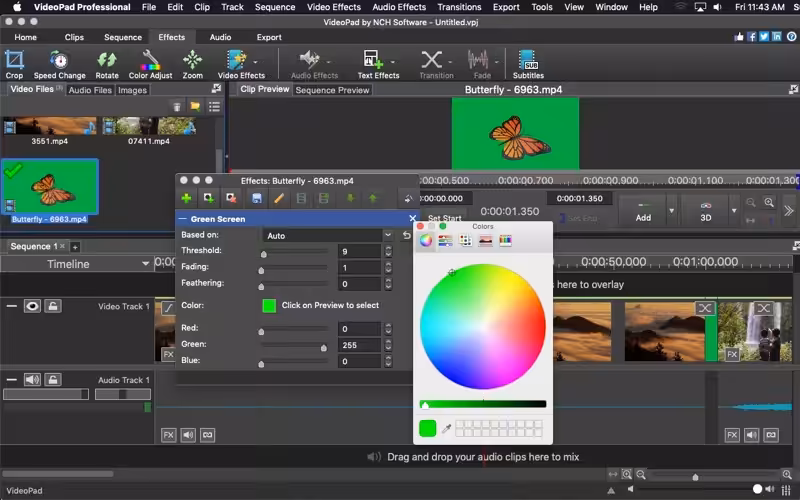Open the Video Effects menu bar item
The image size is (800, 500).
pos(334,7)
